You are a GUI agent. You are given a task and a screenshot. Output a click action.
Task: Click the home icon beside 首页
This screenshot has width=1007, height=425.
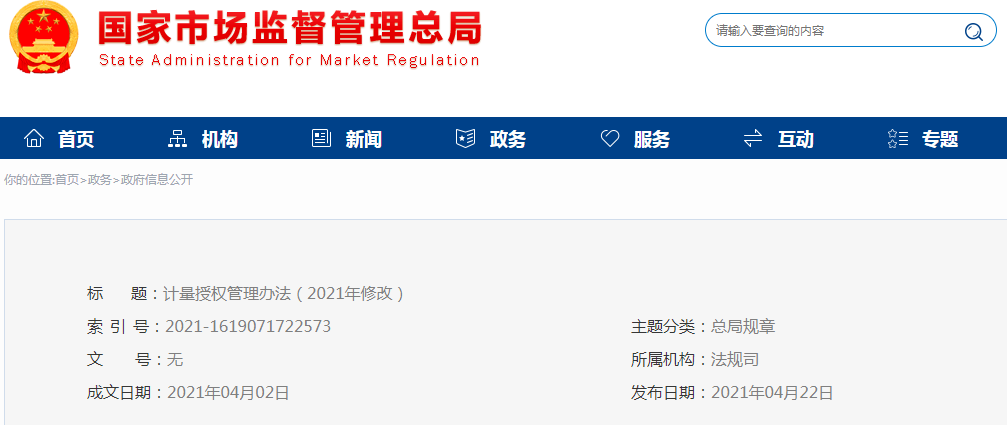tap(33, 138)
